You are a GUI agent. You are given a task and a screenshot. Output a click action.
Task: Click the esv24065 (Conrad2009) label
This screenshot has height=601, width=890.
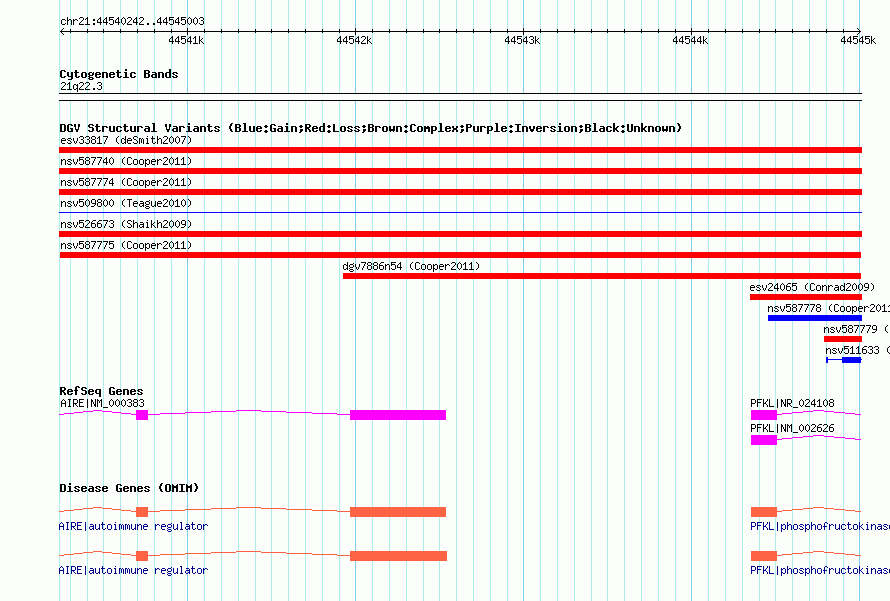tap(812, 287)
